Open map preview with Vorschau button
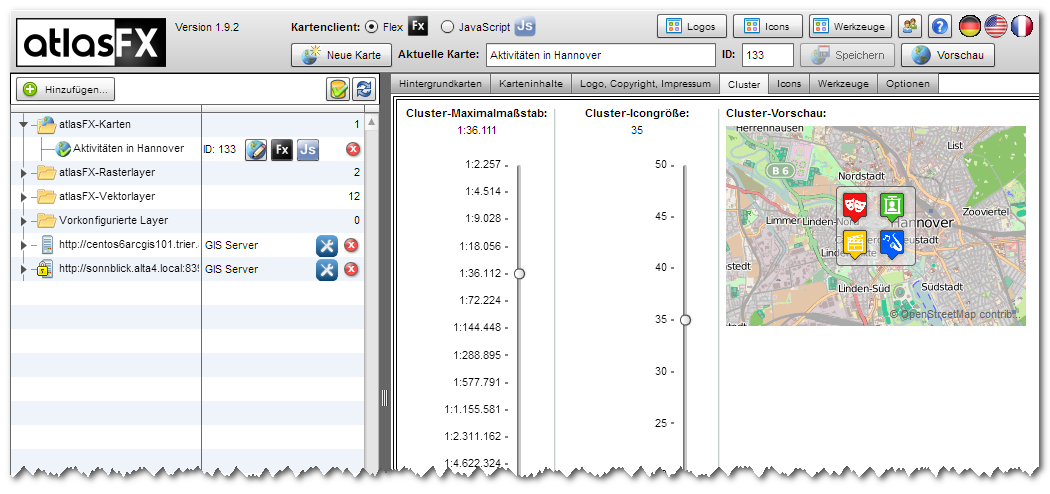The image size is (1050, 494). [948, 56]
